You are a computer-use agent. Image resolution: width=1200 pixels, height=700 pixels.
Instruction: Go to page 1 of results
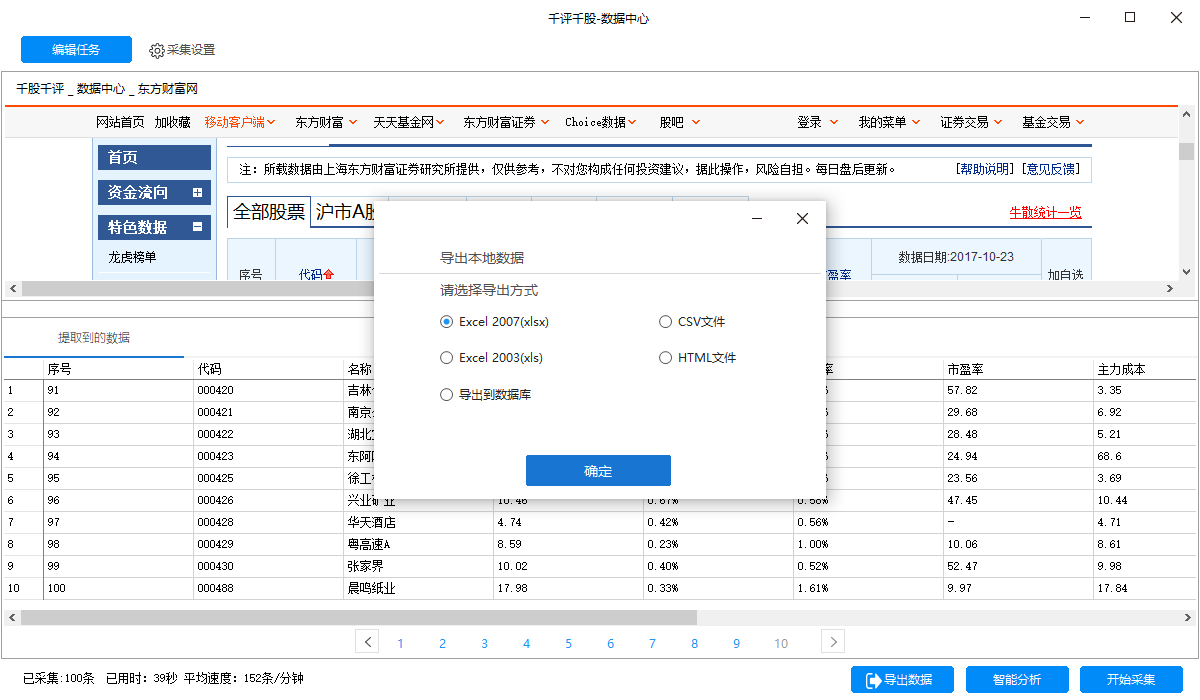click(x=401, y=643)
